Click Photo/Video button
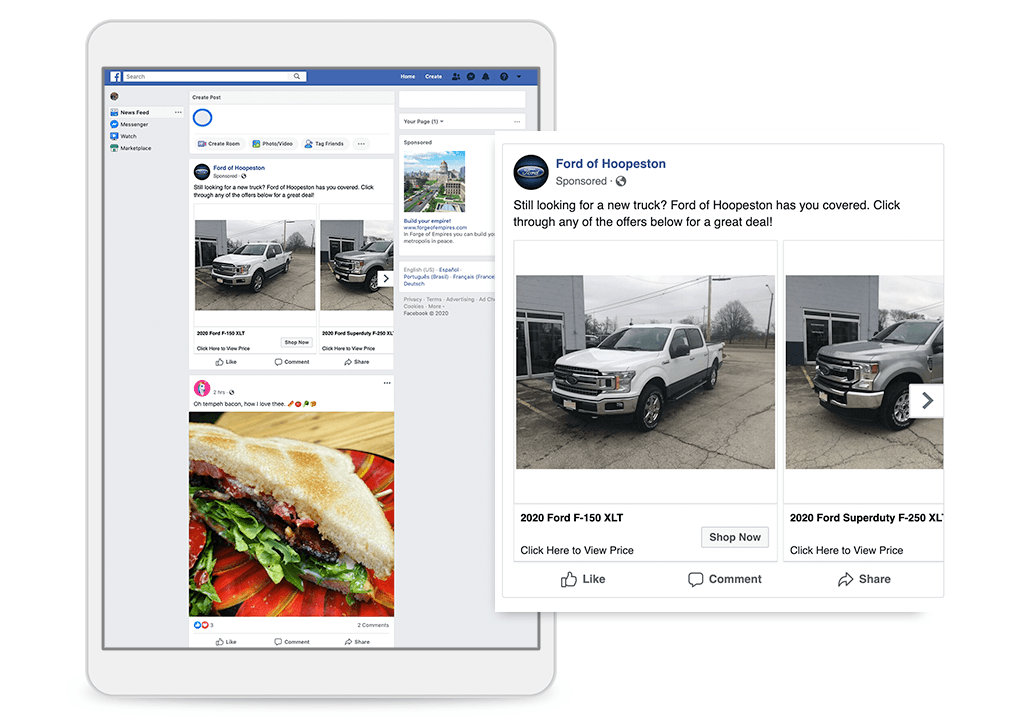 [273, 144]
